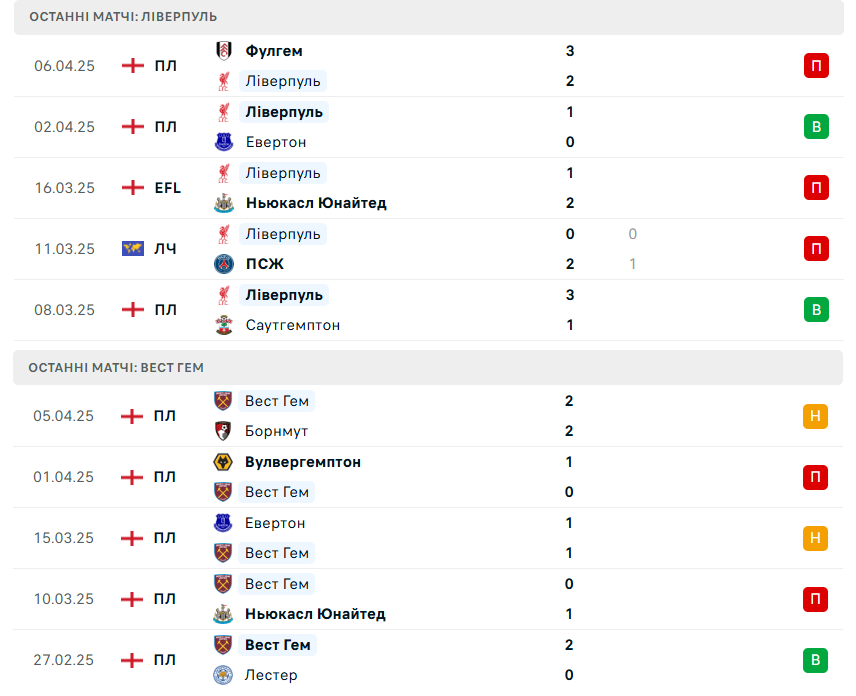Select the 'Останні матчі: Вест Гем' section header
Viewport: 856px width, 696px height.
[x=428, y=367]
